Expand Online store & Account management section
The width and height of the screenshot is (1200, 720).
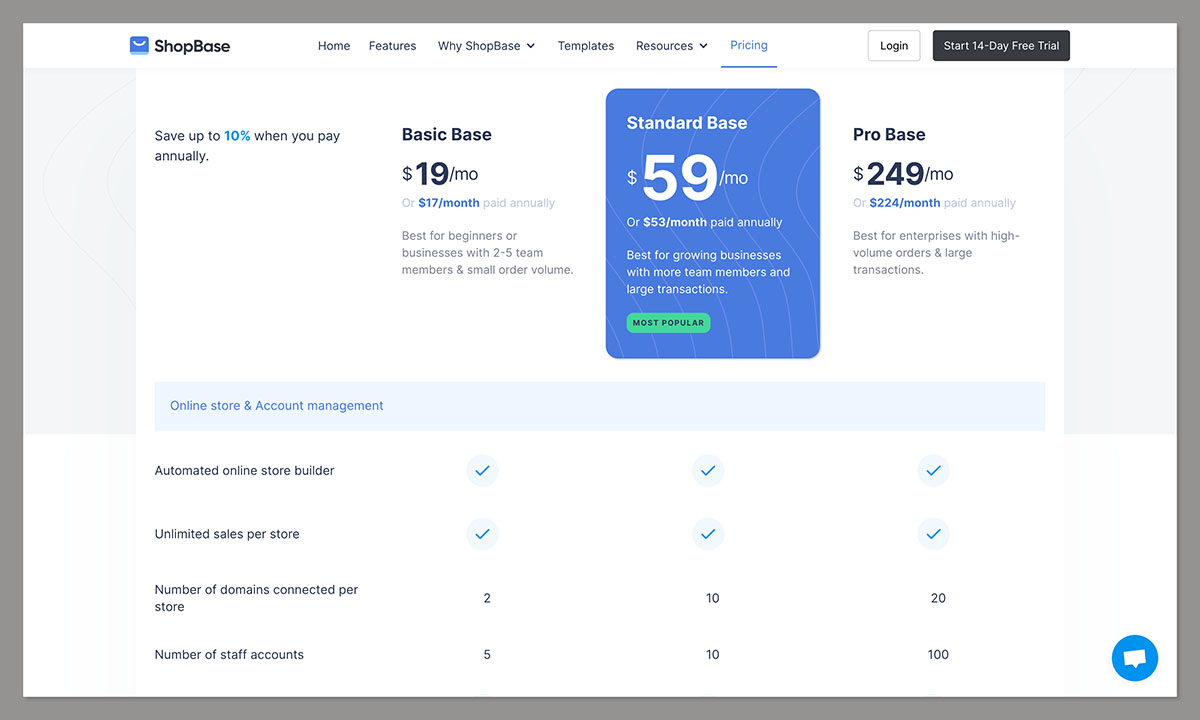pos(277,405)
